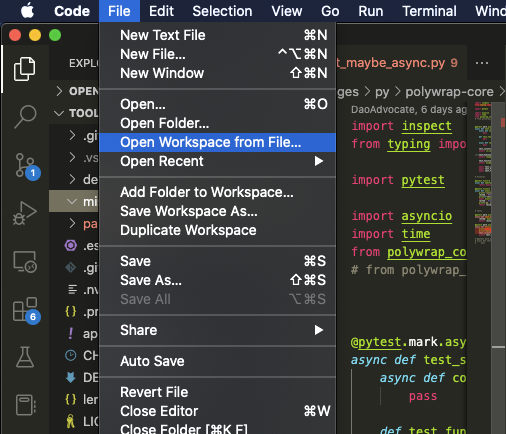Click the curly-brace ler file icon

[x=71, y=399]
